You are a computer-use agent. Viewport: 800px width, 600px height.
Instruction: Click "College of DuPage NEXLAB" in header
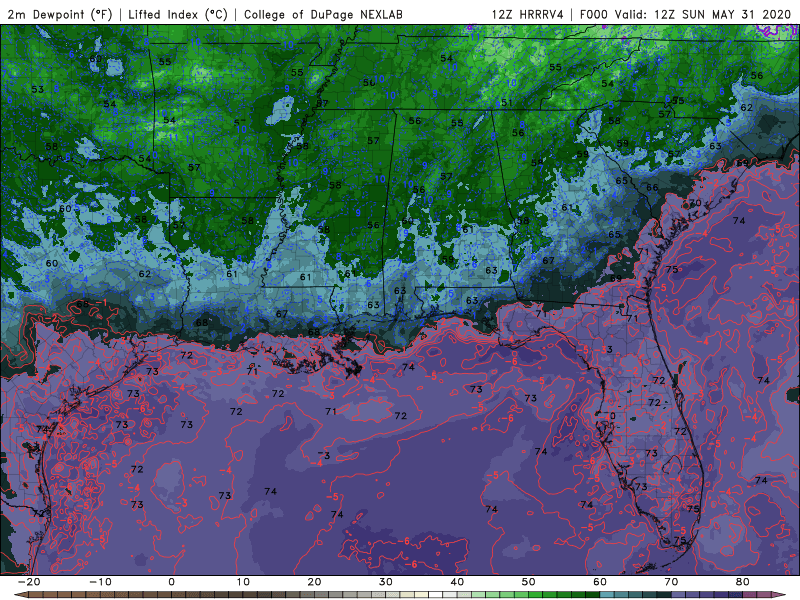(323, 14)
